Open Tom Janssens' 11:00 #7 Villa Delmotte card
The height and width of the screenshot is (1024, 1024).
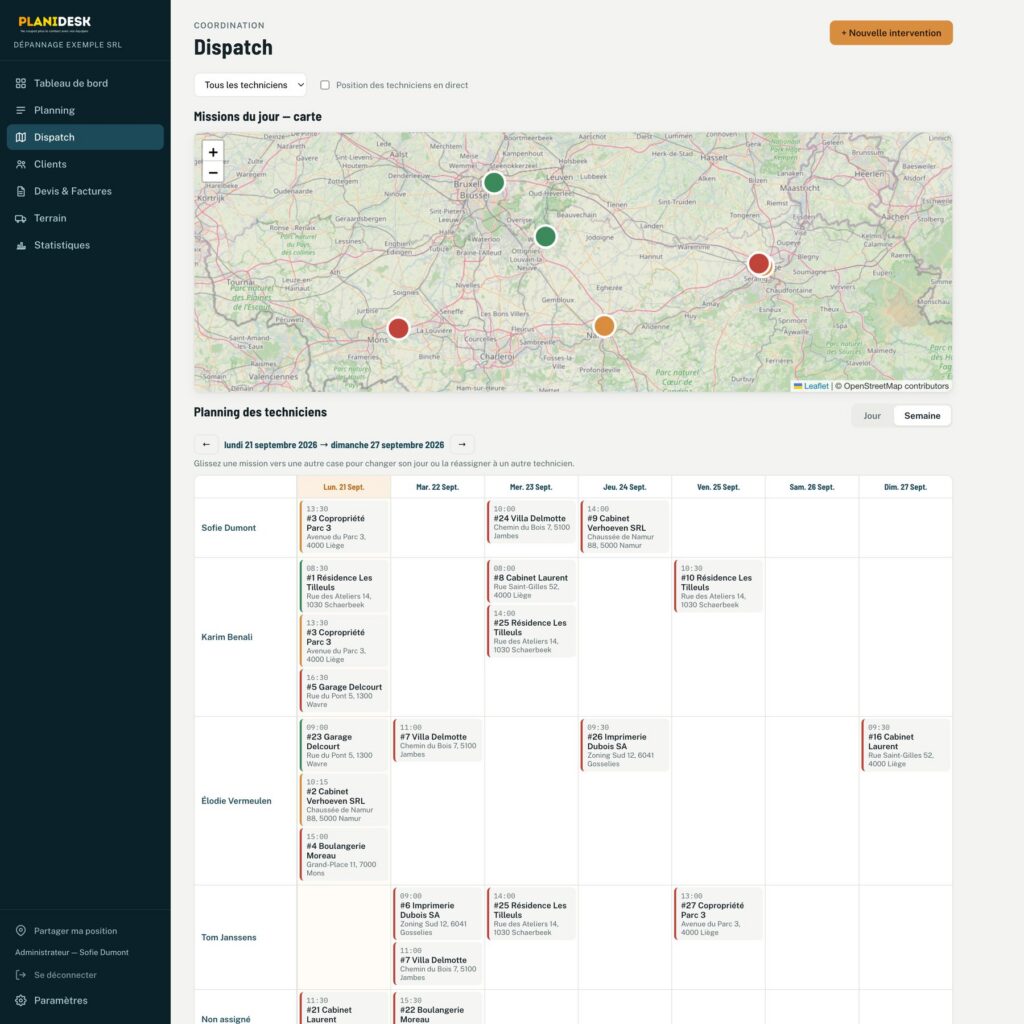[x=438, y=964]
